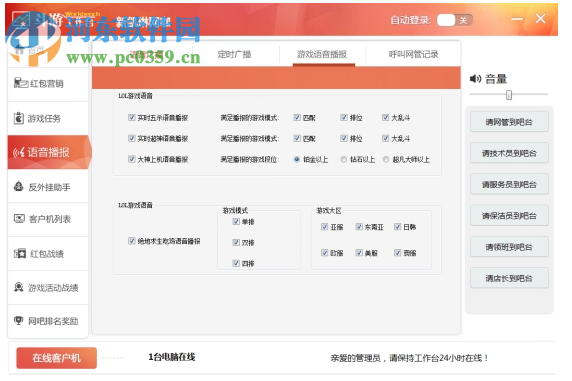
Task: Uncheck 排位 in the 实时超神 row
Action: tap(344, 138)
